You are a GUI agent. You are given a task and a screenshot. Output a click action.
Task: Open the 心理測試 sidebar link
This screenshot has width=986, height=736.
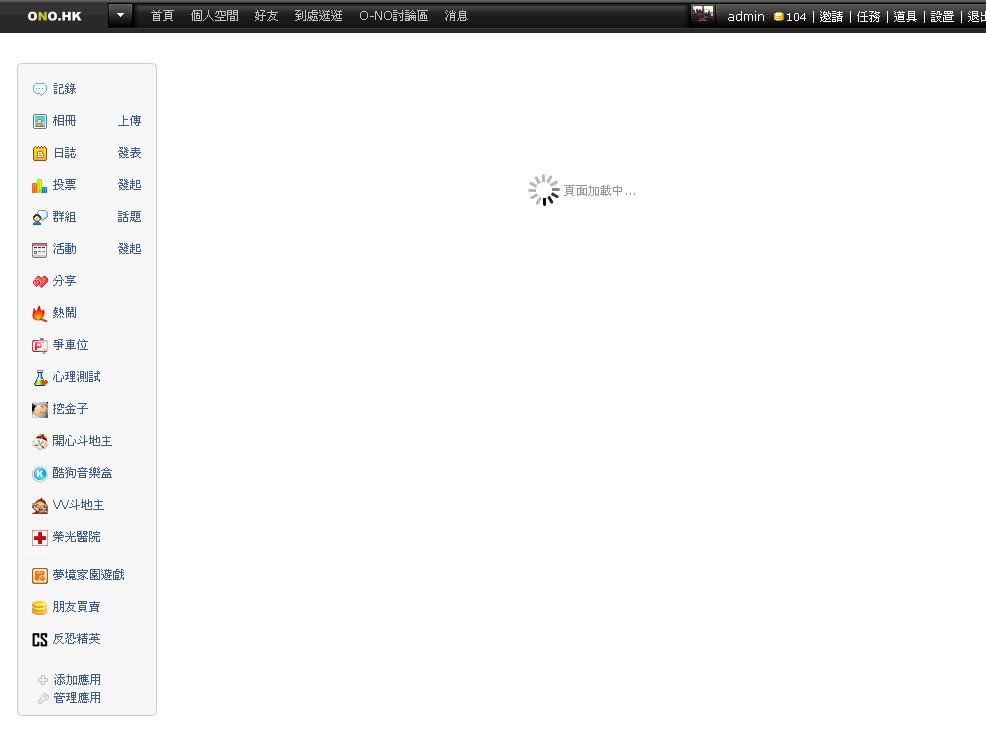point(76,377)
